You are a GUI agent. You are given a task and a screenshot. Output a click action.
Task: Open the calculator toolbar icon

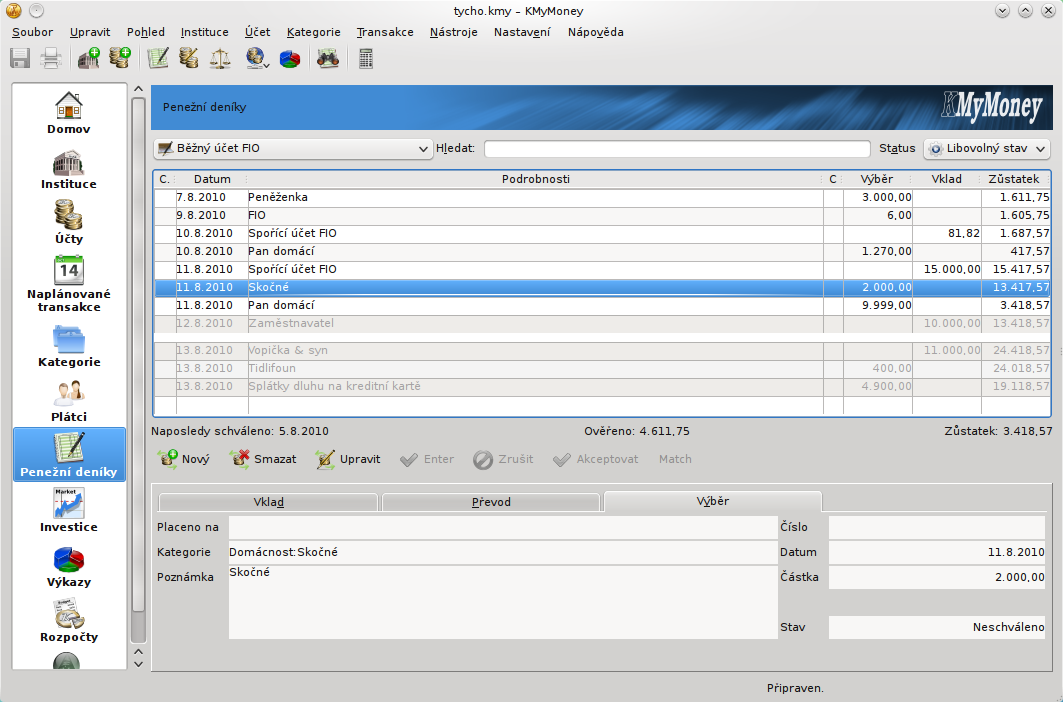click(x=366, y=59)
